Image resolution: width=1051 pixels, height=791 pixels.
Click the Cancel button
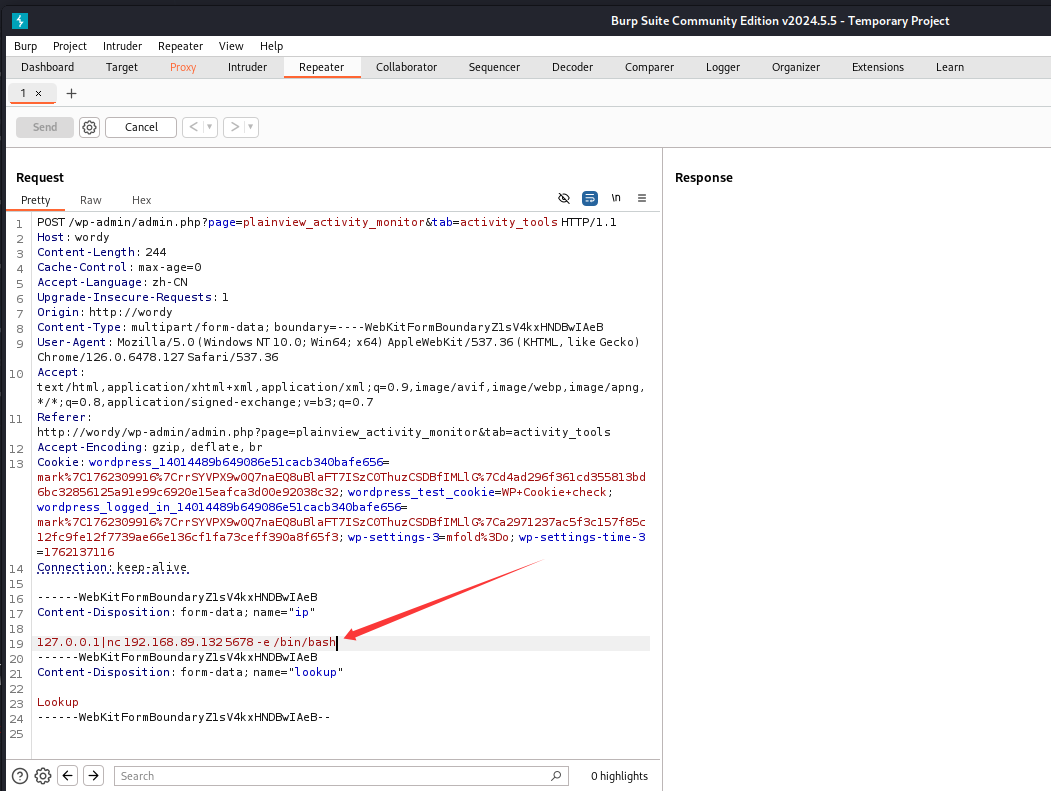coord(141,127)
